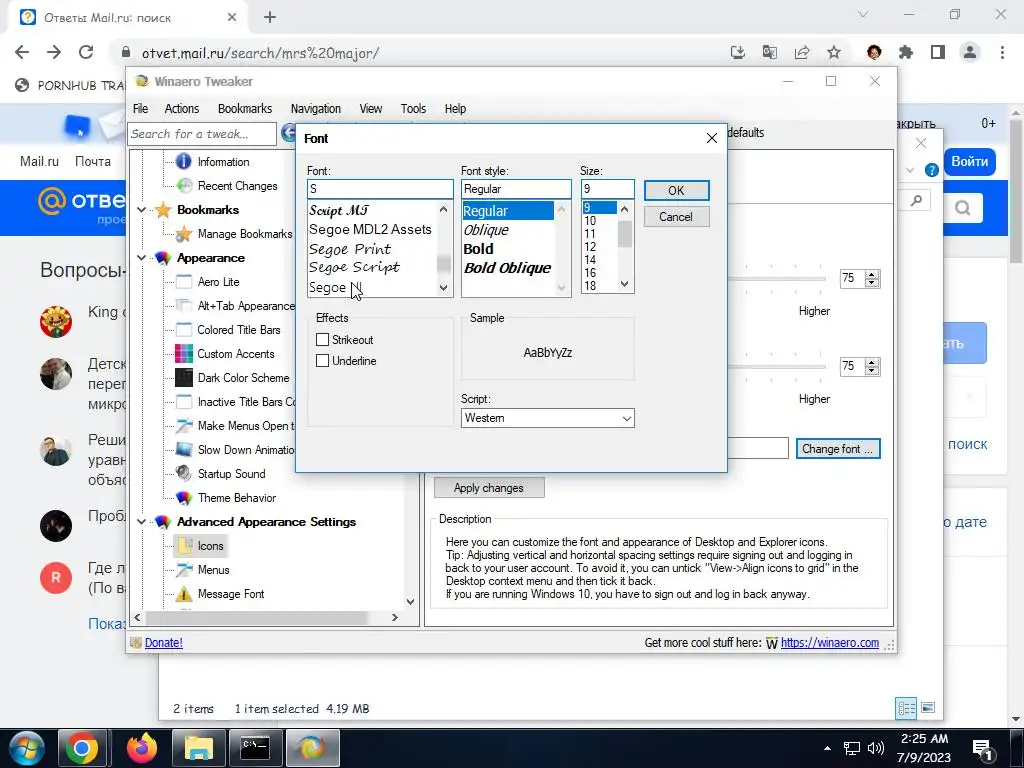Image resolution: width=1024 pixels, height=768 pixels.
Task: Open the Actions menu
Action: (182, 108)
